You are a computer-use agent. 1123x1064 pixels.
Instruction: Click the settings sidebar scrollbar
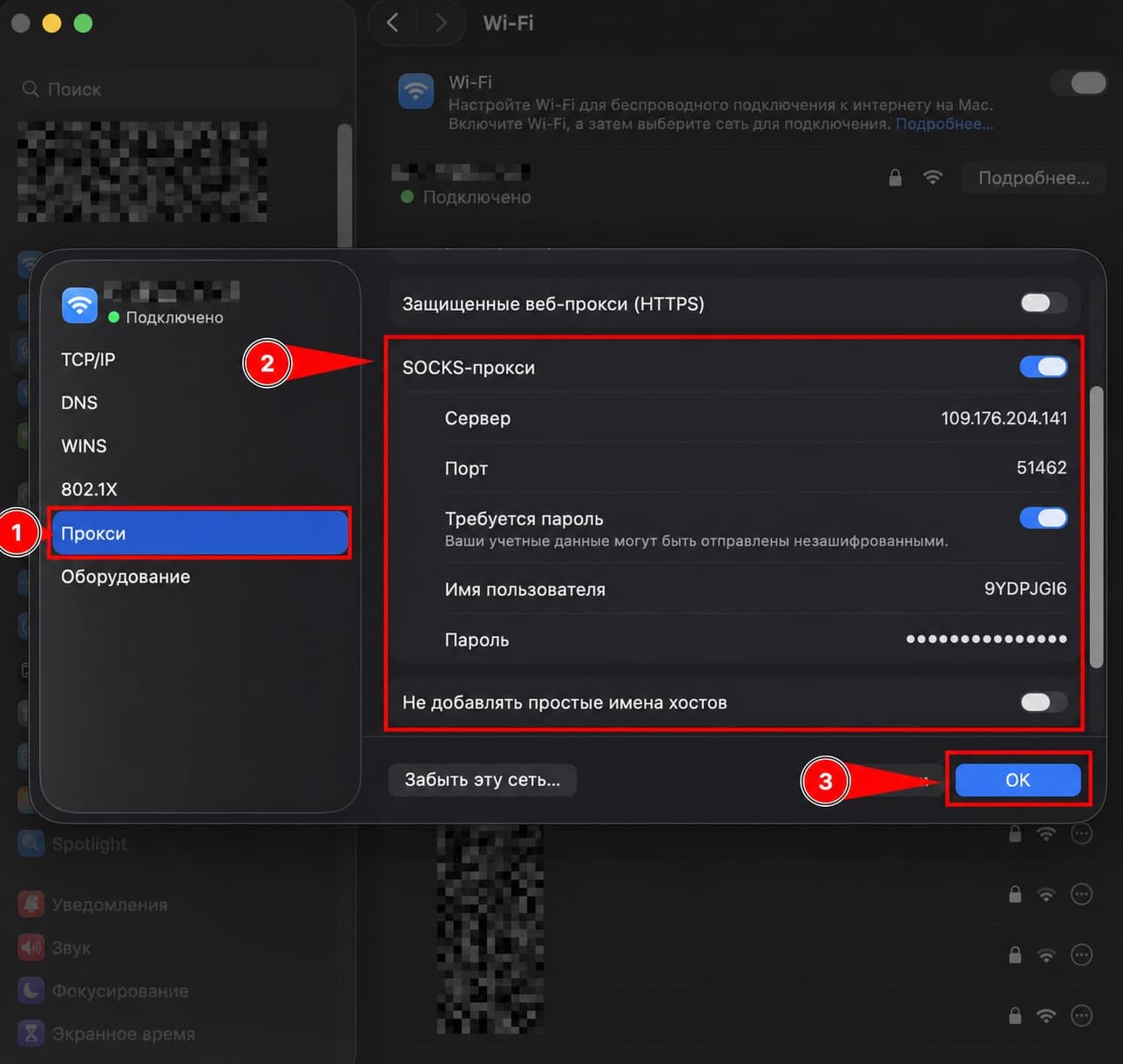(x=345, y=185)
